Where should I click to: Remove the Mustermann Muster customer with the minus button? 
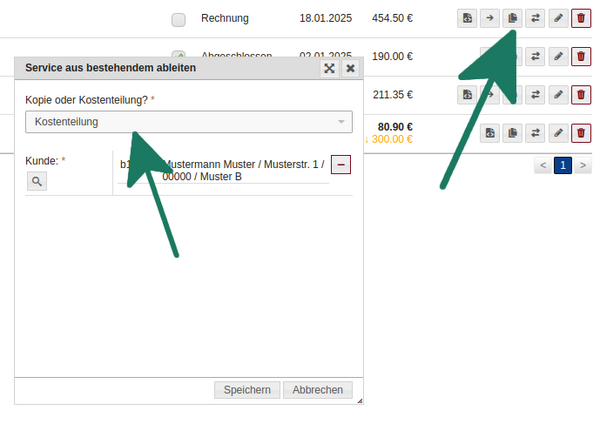pyautogui.click(x=341, y=164)
